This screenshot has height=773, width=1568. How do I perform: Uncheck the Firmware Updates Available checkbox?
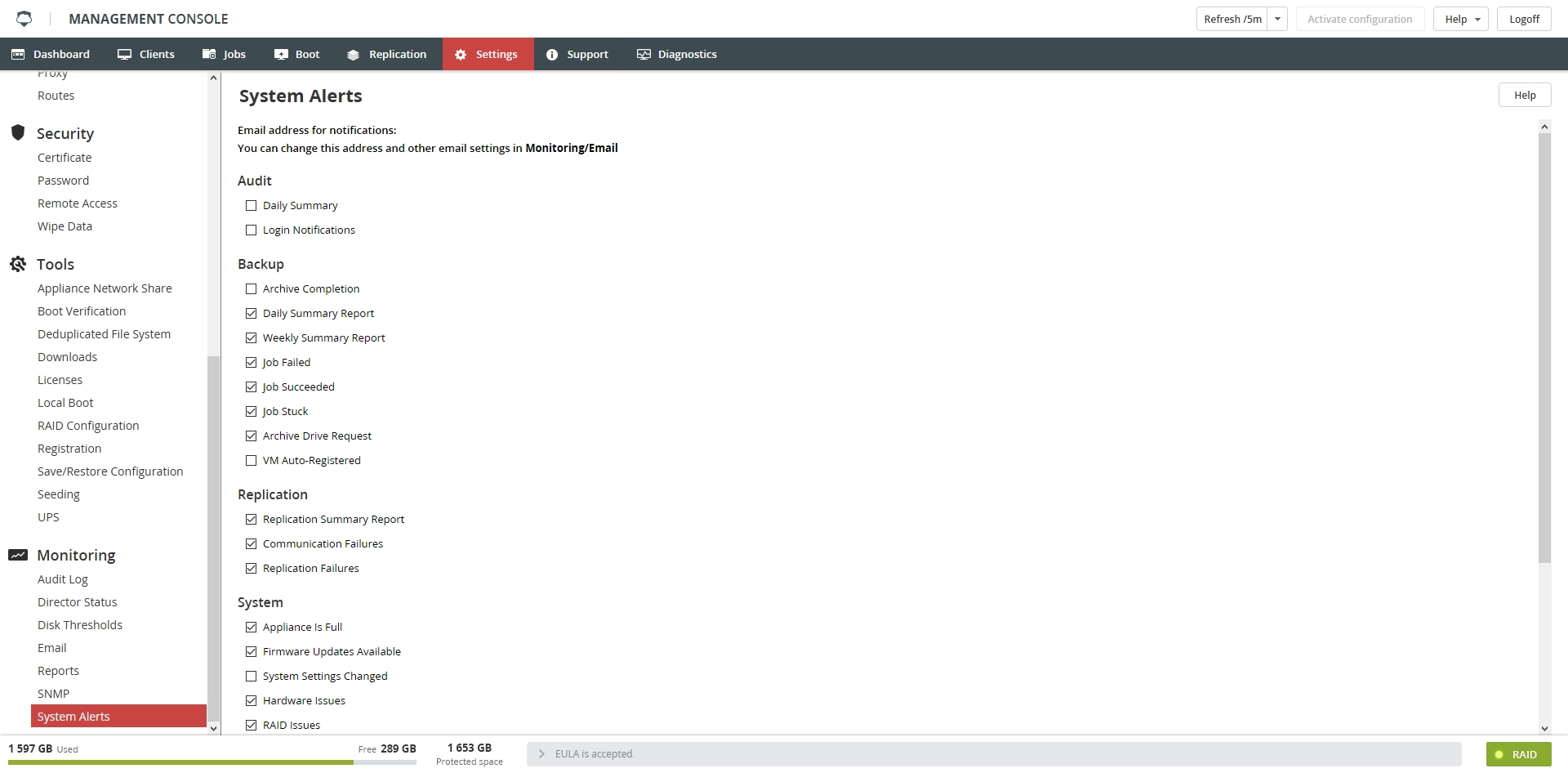tap(251, 651)
